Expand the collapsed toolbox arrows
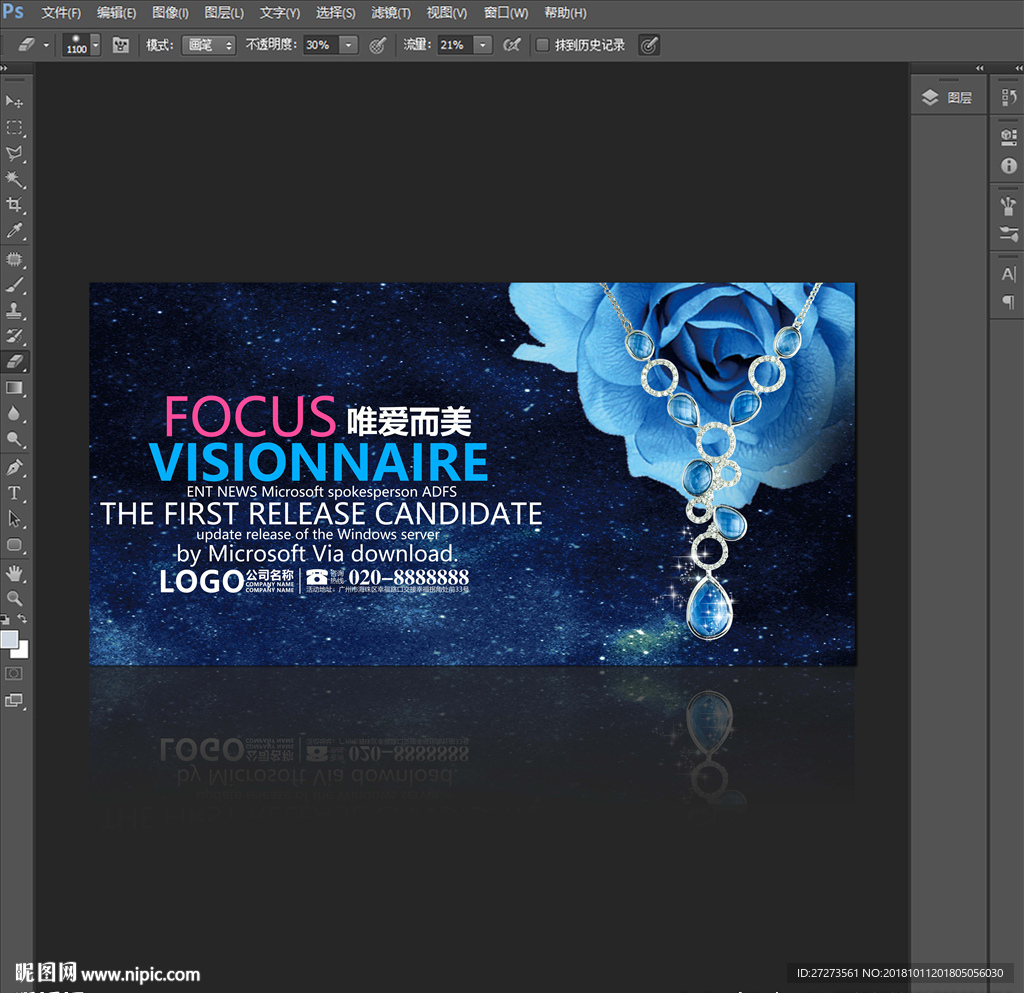 (4, 68)
